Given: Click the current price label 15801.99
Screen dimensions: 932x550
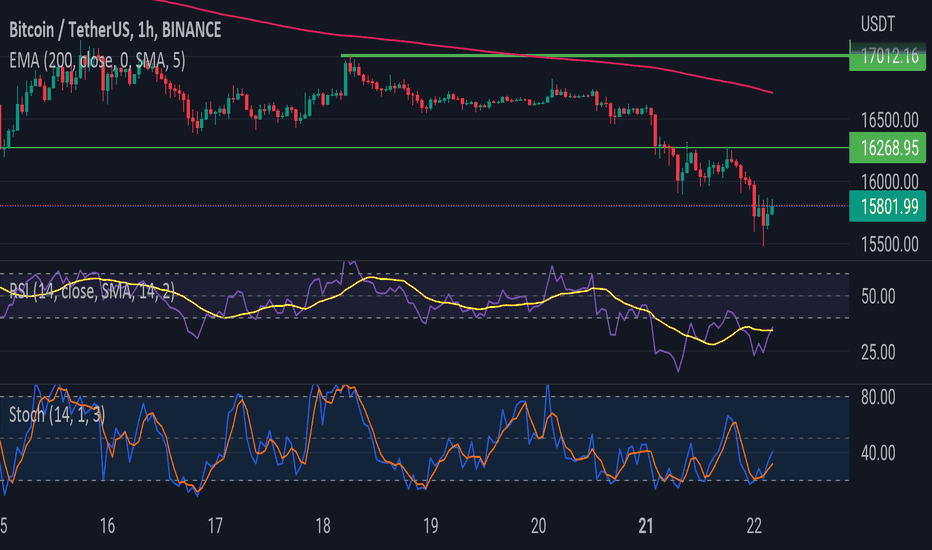Looking at the screenshot, I should (x=887, y=206).
